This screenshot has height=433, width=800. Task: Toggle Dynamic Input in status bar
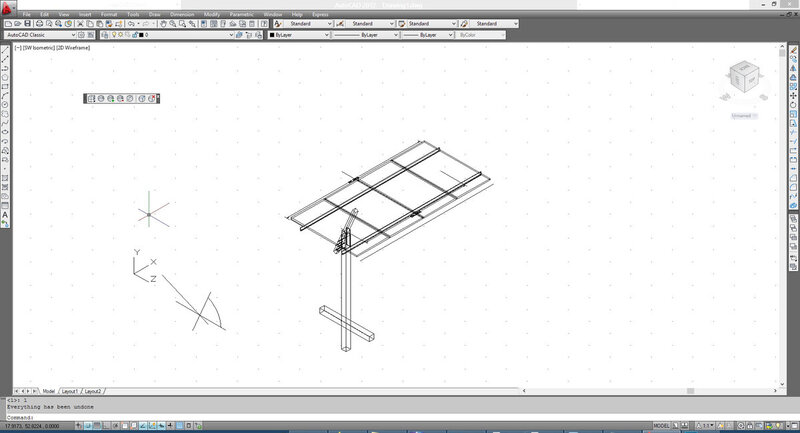162,426
